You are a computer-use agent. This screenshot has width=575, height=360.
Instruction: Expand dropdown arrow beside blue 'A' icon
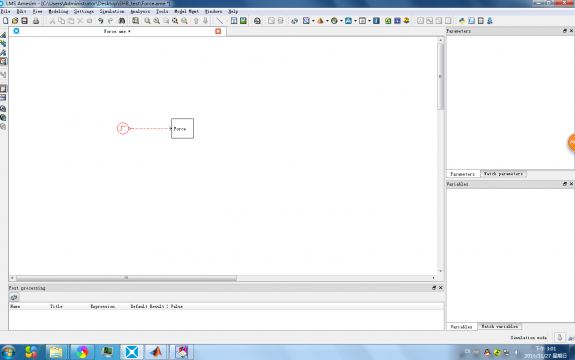(355, 21)
